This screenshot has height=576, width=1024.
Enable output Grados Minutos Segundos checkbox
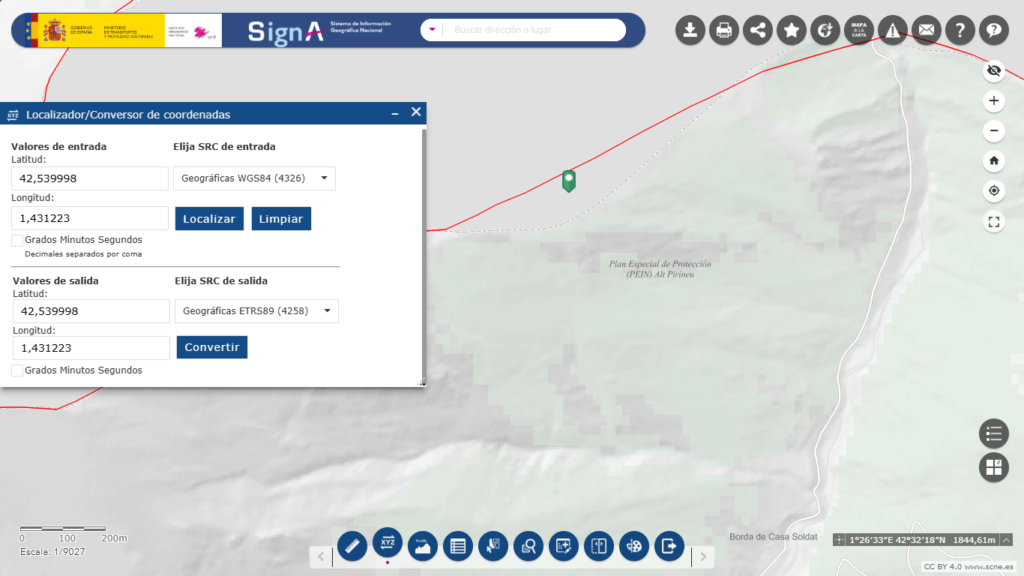(x=18, y=370)
